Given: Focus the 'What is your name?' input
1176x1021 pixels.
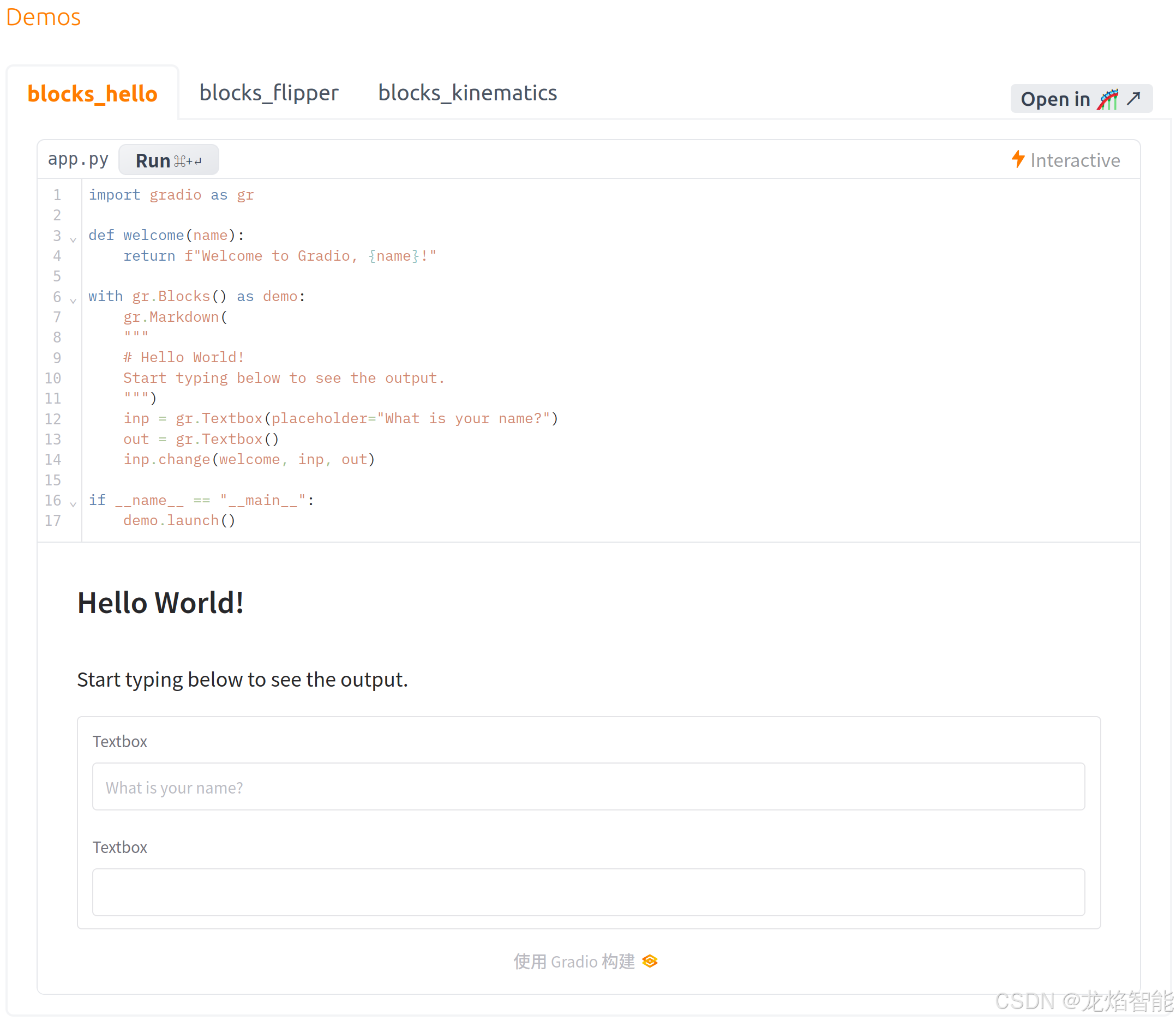Looking at the screenshot, I should tap(588, 787).
